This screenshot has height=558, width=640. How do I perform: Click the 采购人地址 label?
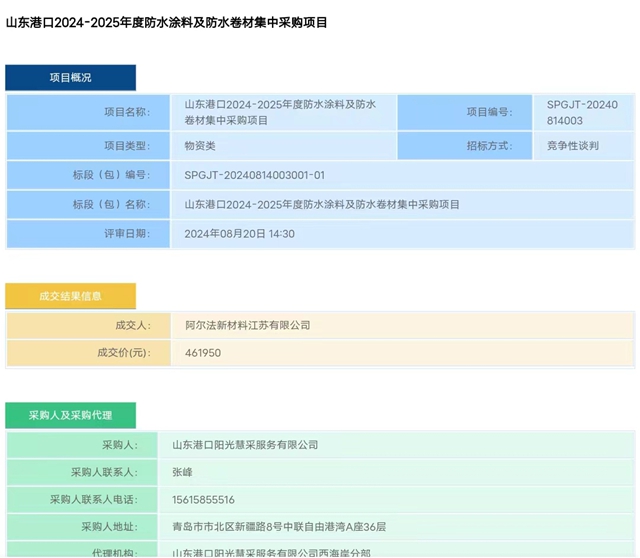[109, 527]
